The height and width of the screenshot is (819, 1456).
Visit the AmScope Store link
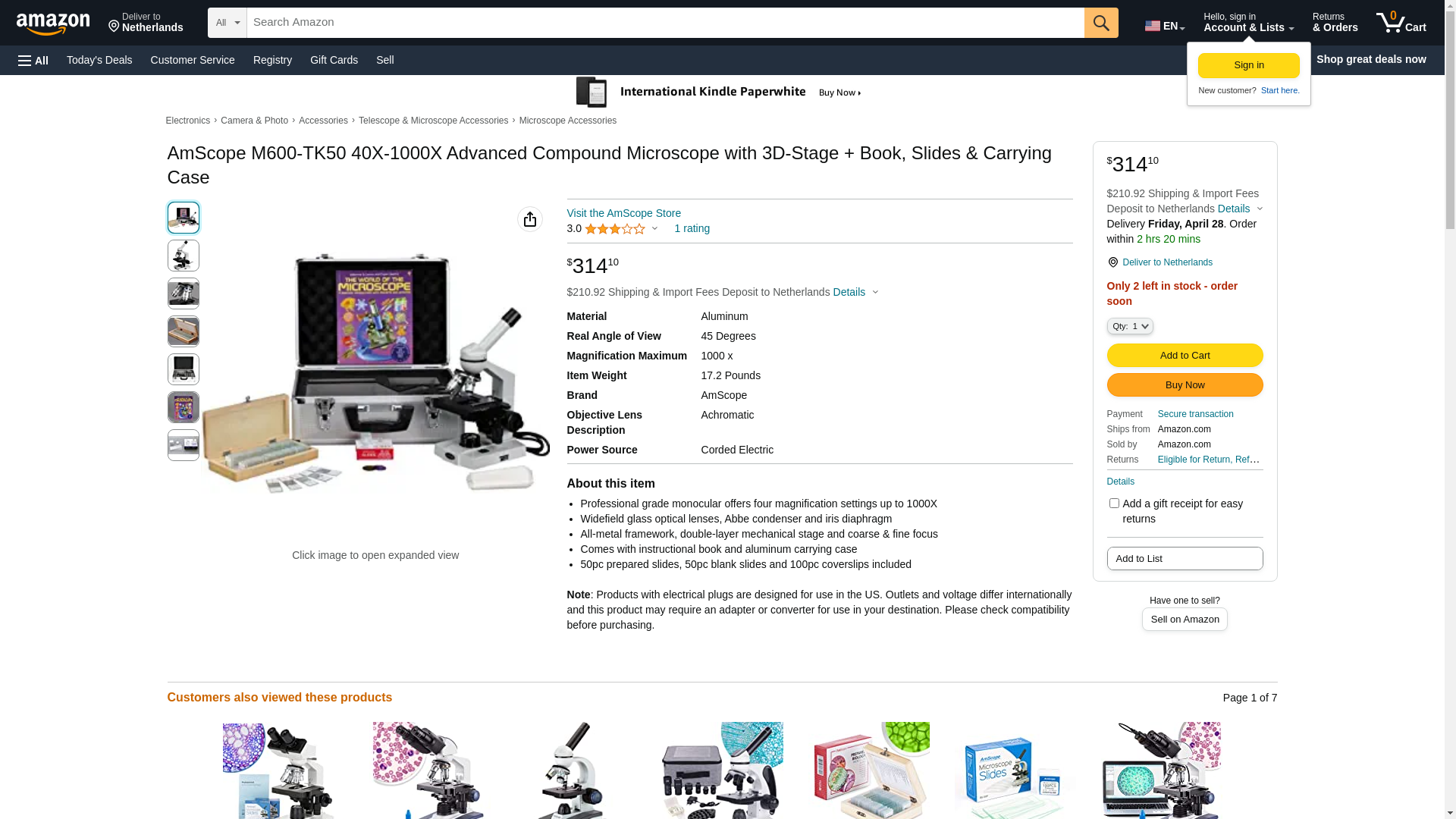[x=623, y=213]
